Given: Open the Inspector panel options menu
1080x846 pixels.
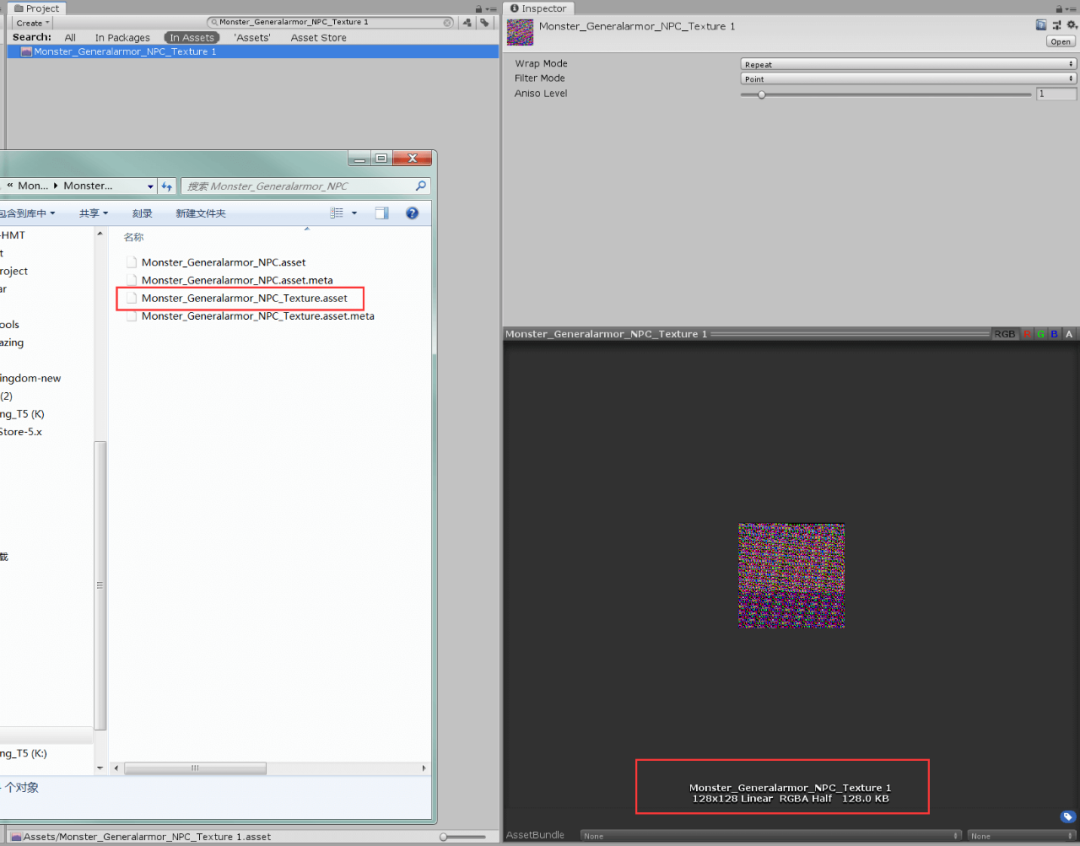Looking at the screenshot, I should (x=1072, y=9).
